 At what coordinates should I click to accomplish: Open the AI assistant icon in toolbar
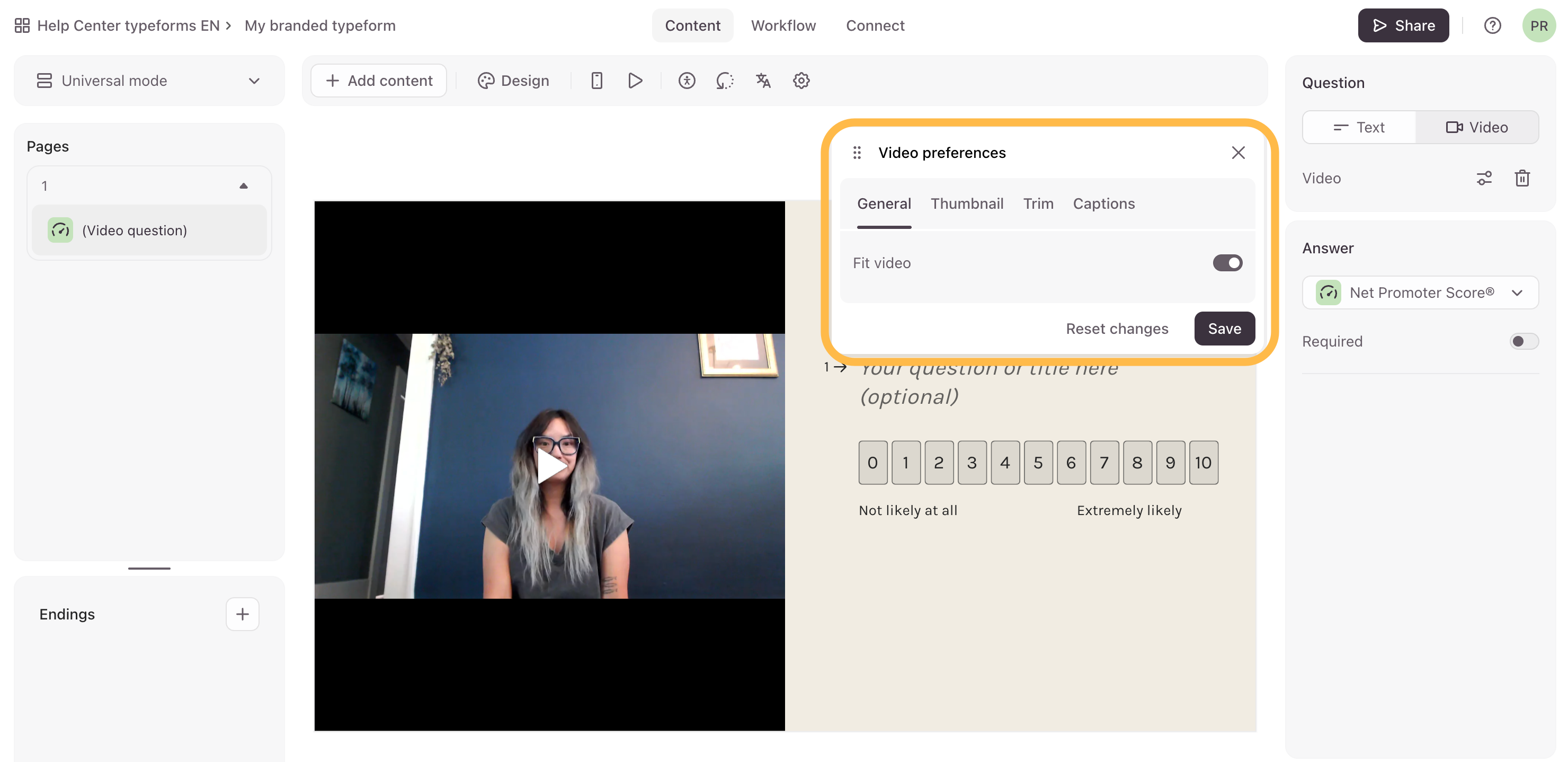(x=724, y=81)
